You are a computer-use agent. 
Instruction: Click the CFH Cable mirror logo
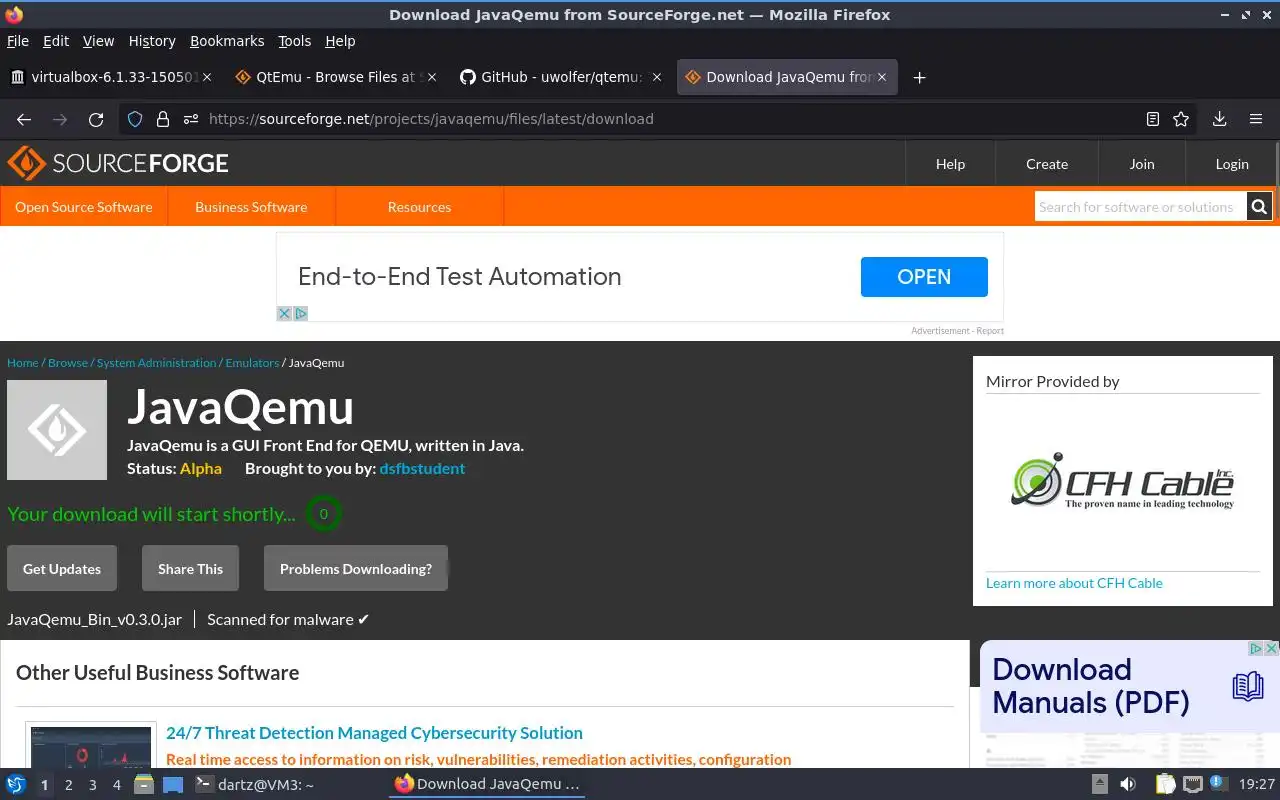(x=1122, y=482)
